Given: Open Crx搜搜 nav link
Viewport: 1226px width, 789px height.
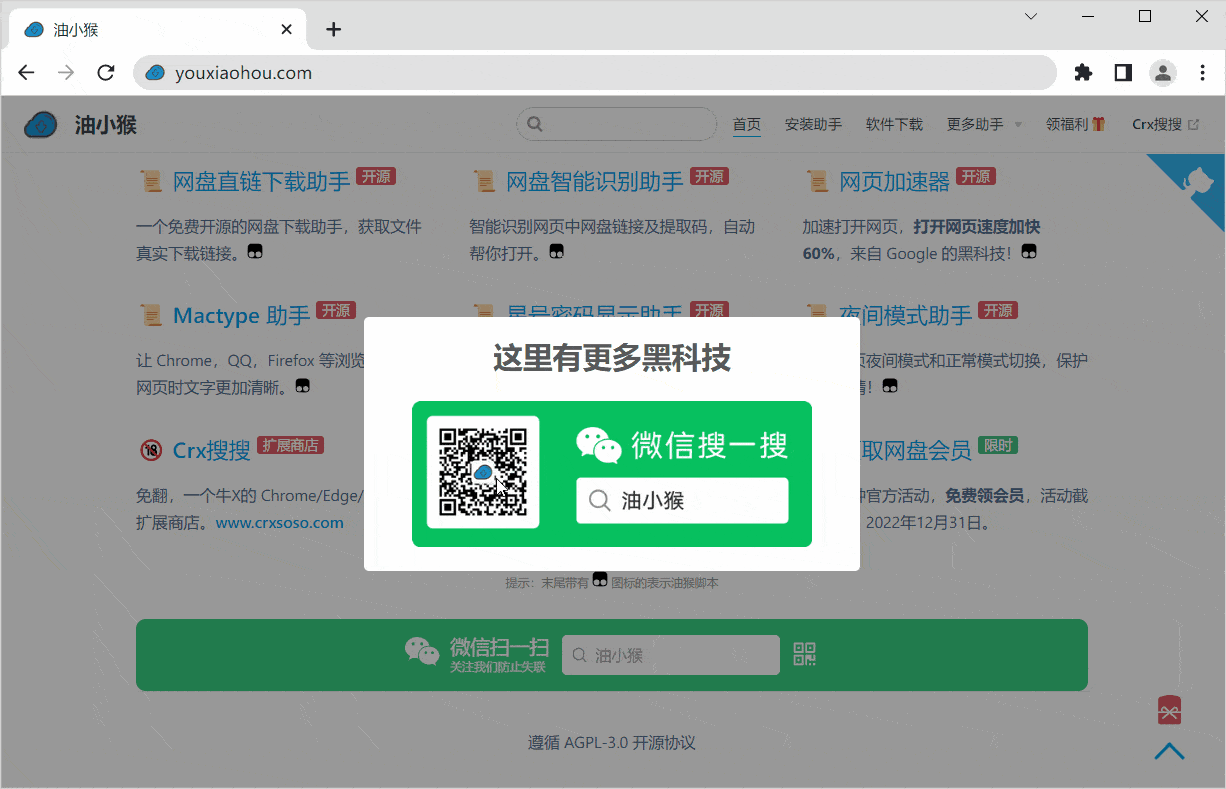Looking at the screenshot, I should [x=1165, y=125].
